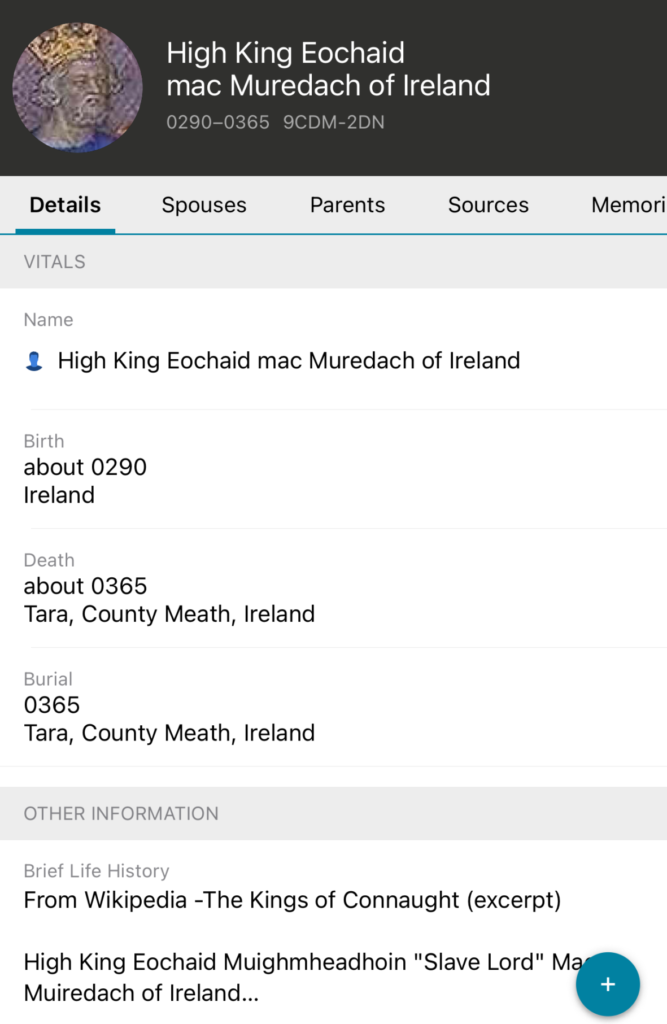Open the king's portrait photo
This screenshot has height=1024, width=667.
(x=77, y=88)
